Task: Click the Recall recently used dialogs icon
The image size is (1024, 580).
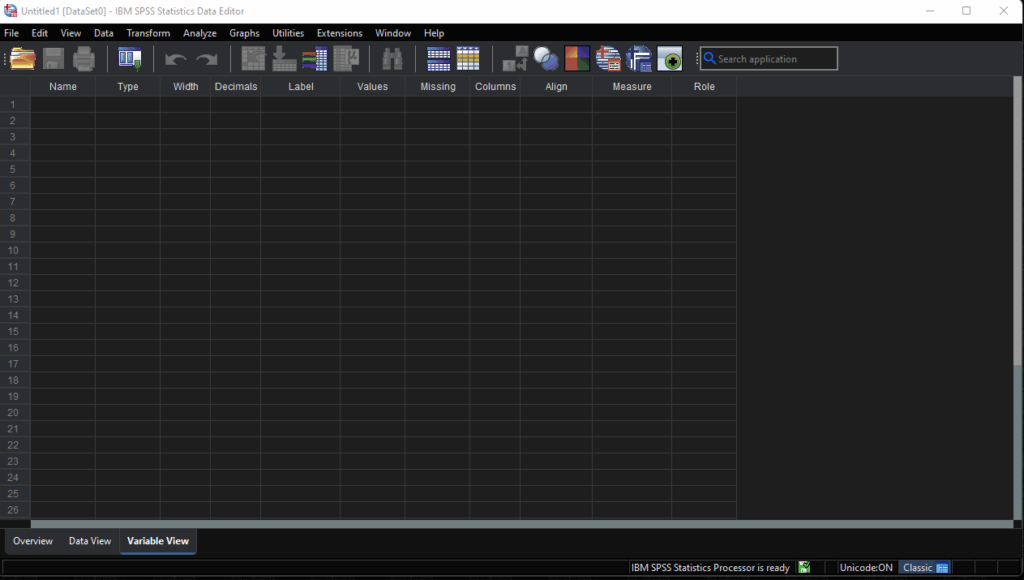Action: [x=130, y=59]
